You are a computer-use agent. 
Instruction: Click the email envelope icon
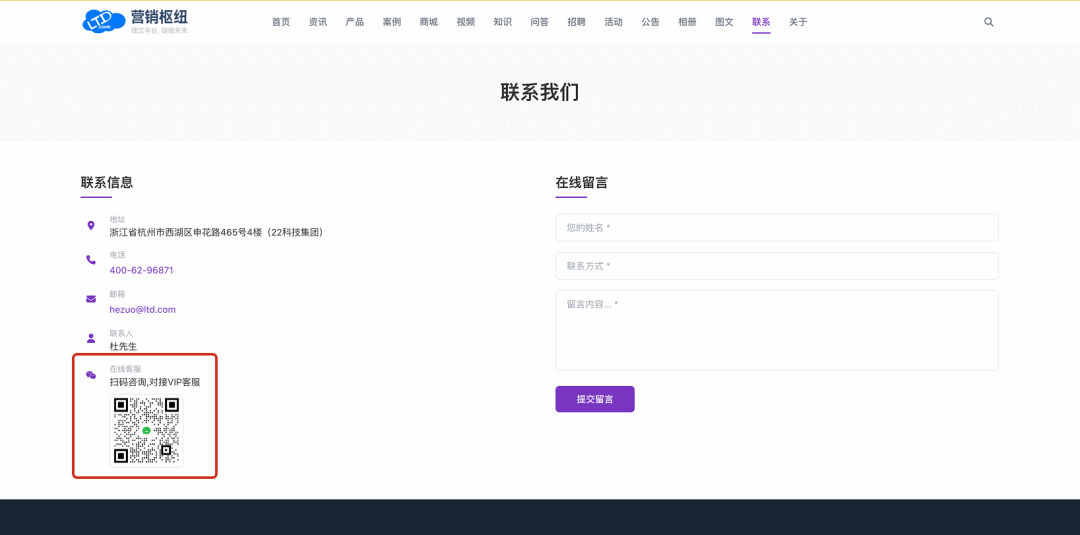click(91, 299)
